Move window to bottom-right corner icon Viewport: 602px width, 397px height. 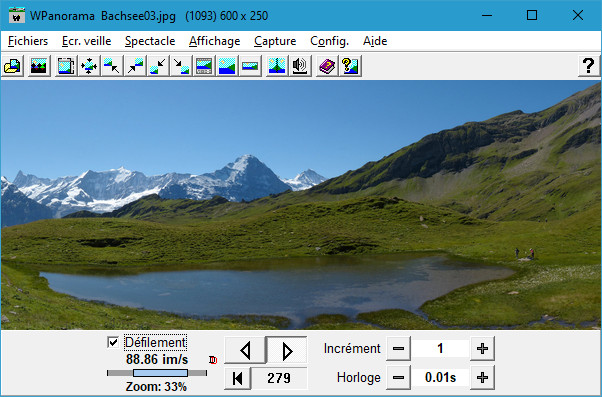click(181, 66)
